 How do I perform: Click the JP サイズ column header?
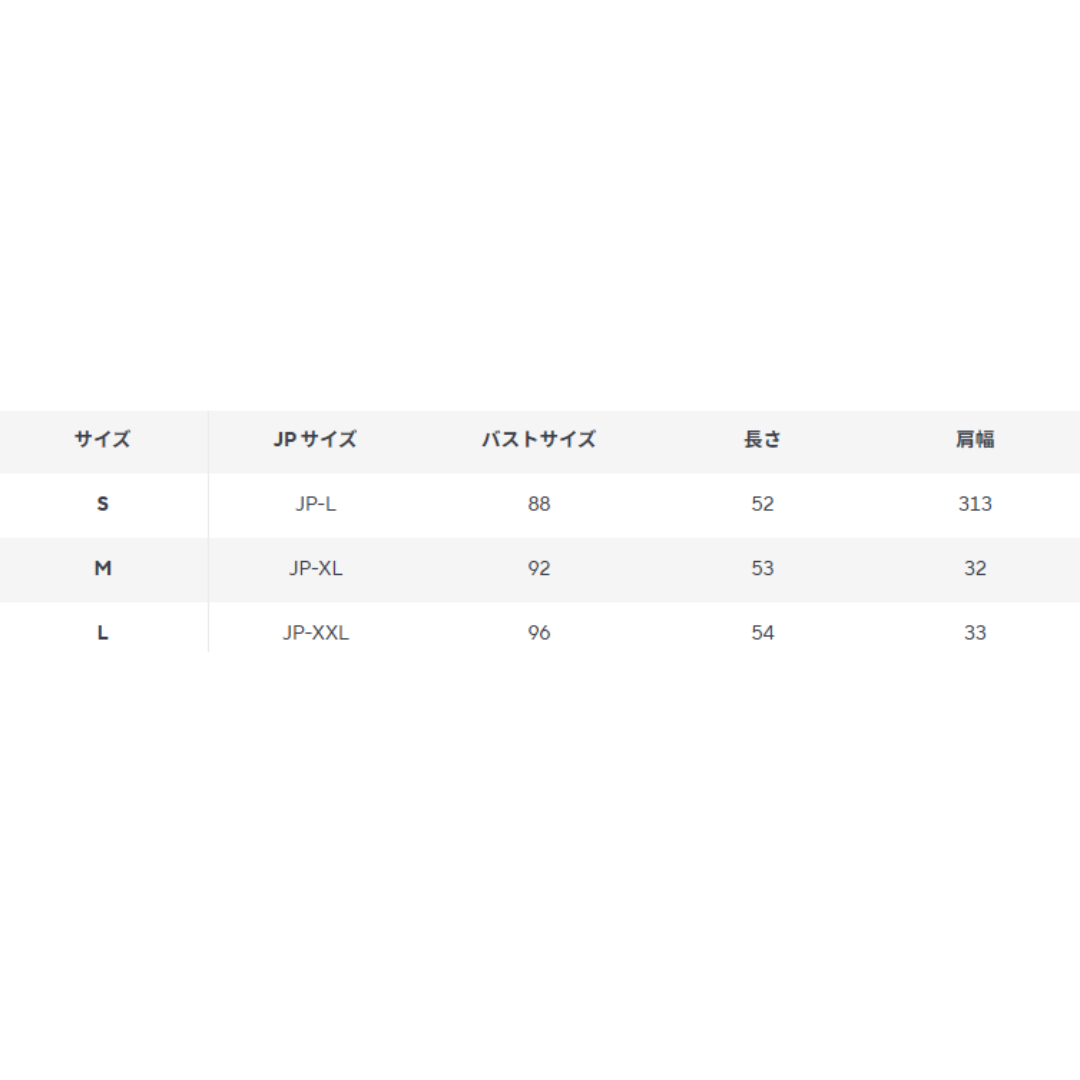pyautogui.click(x=315, y=439)
